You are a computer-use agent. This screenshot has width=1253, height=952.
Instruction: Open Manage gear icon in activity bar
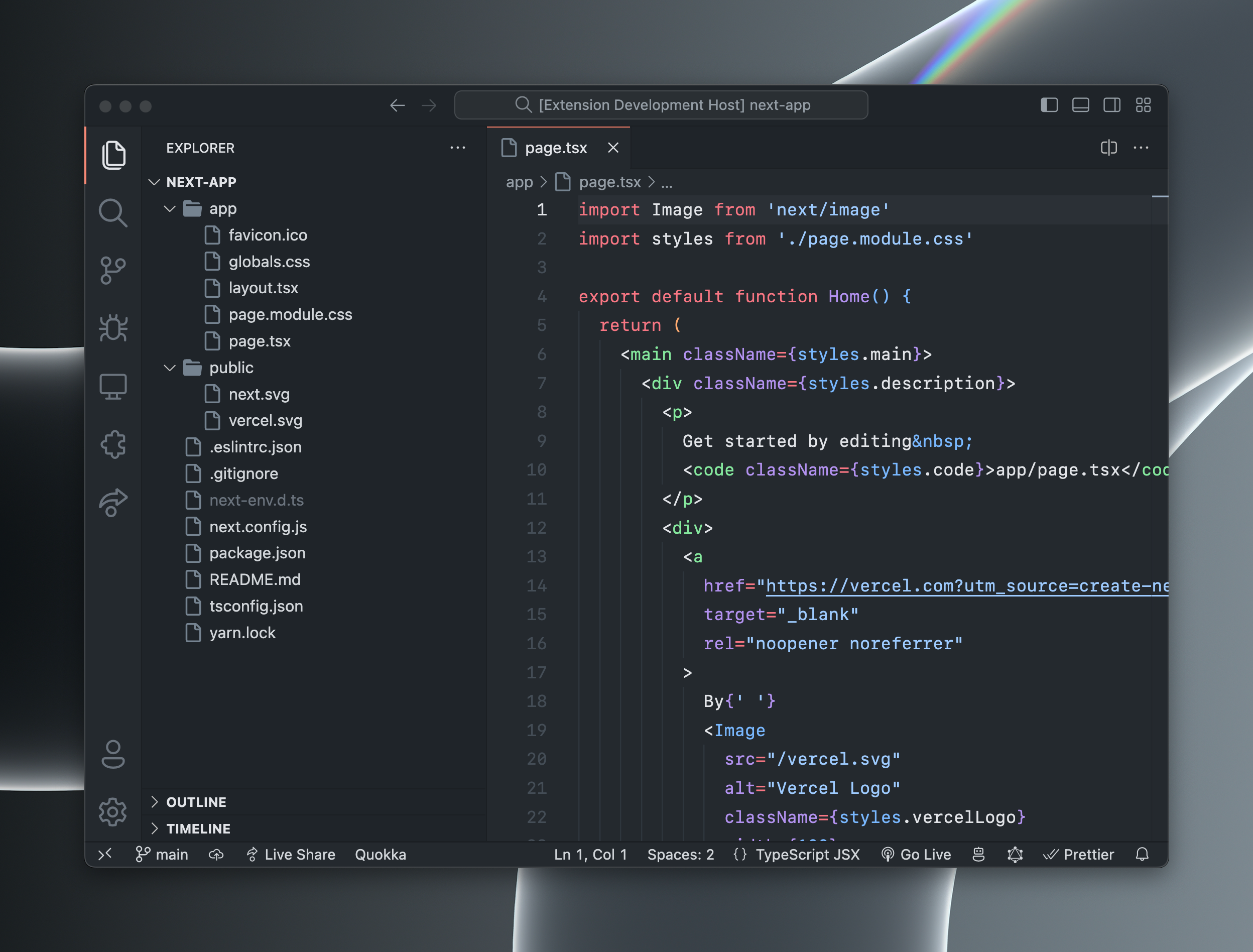113,812
